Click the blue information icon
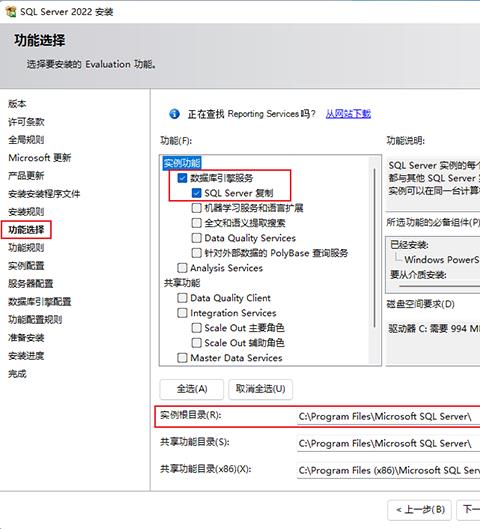The image size is (480, 529). (x=174, y=114)
